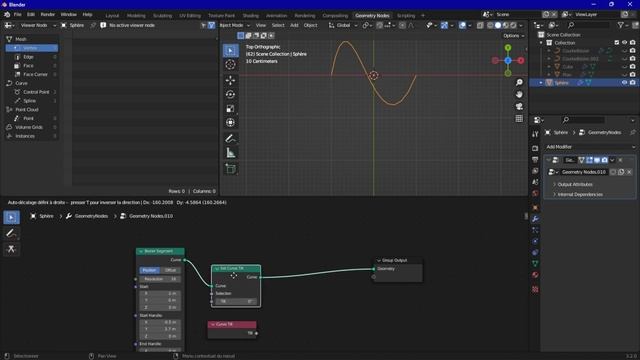This screenshot has height=360, width=640.
Task: Open the Tool properties tab icon
Action: (535, 134)
